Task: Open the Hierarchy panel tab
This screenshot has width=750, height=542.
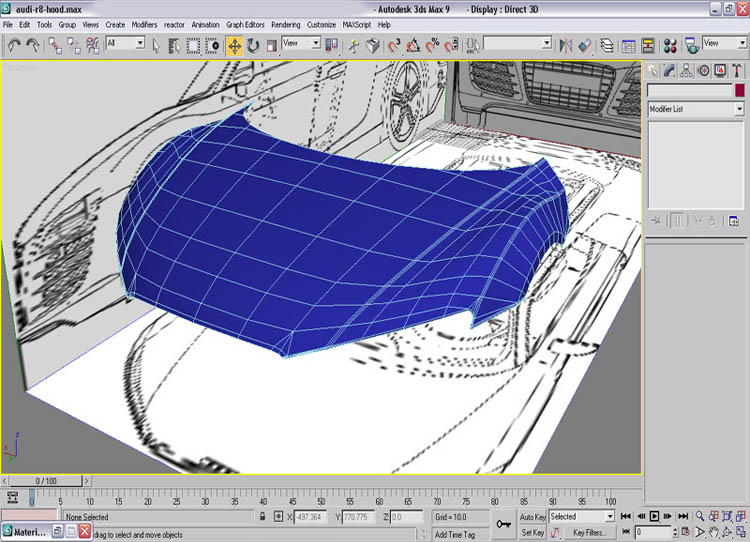Action: 688,71
